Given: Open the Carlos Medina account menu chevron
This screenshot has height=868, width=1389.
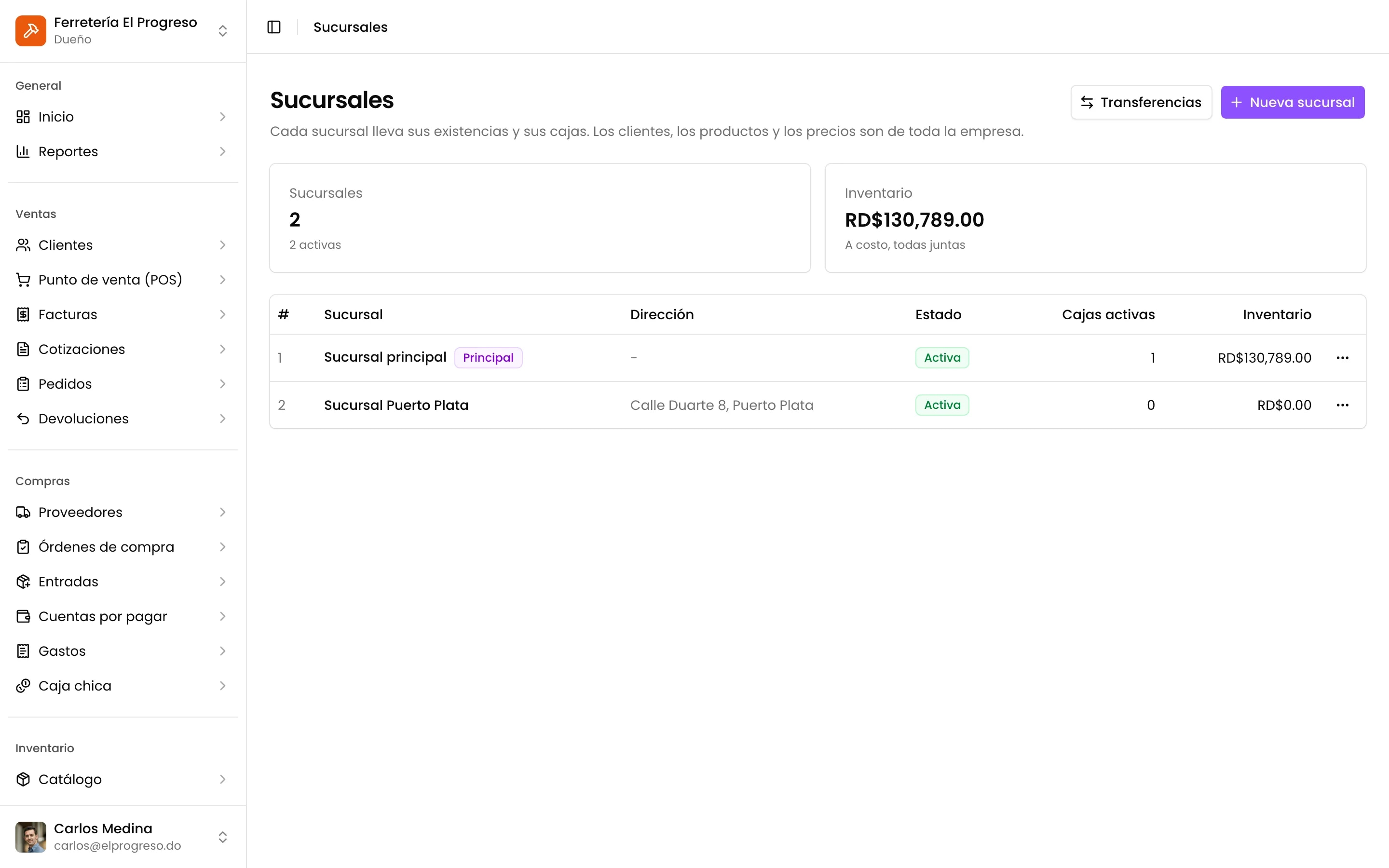Looking at the screenshot, I should [x=223, y=837].
